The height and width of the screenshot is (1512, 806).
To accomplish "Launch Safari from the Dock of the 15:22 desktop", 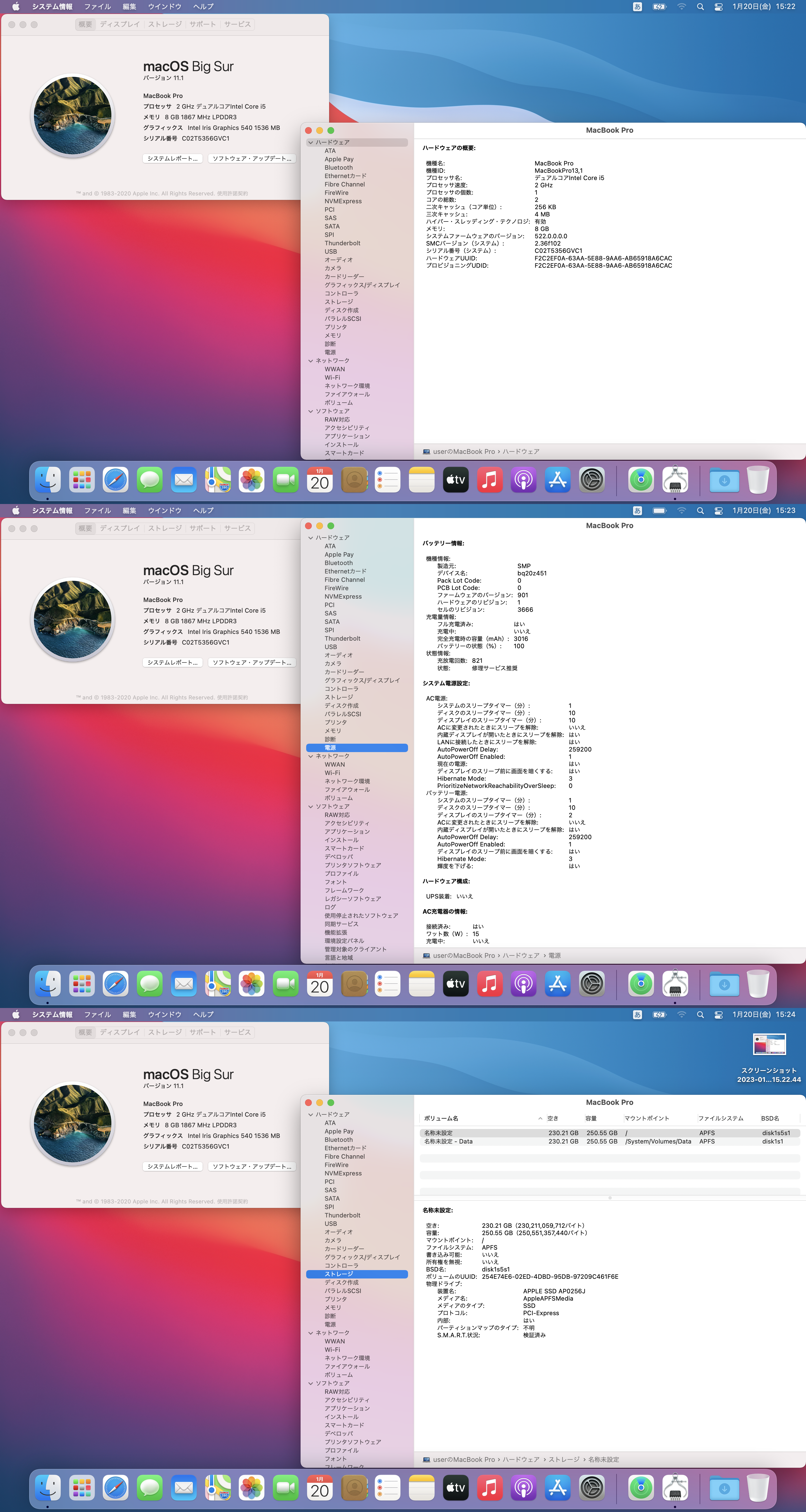I will (116, 480).
